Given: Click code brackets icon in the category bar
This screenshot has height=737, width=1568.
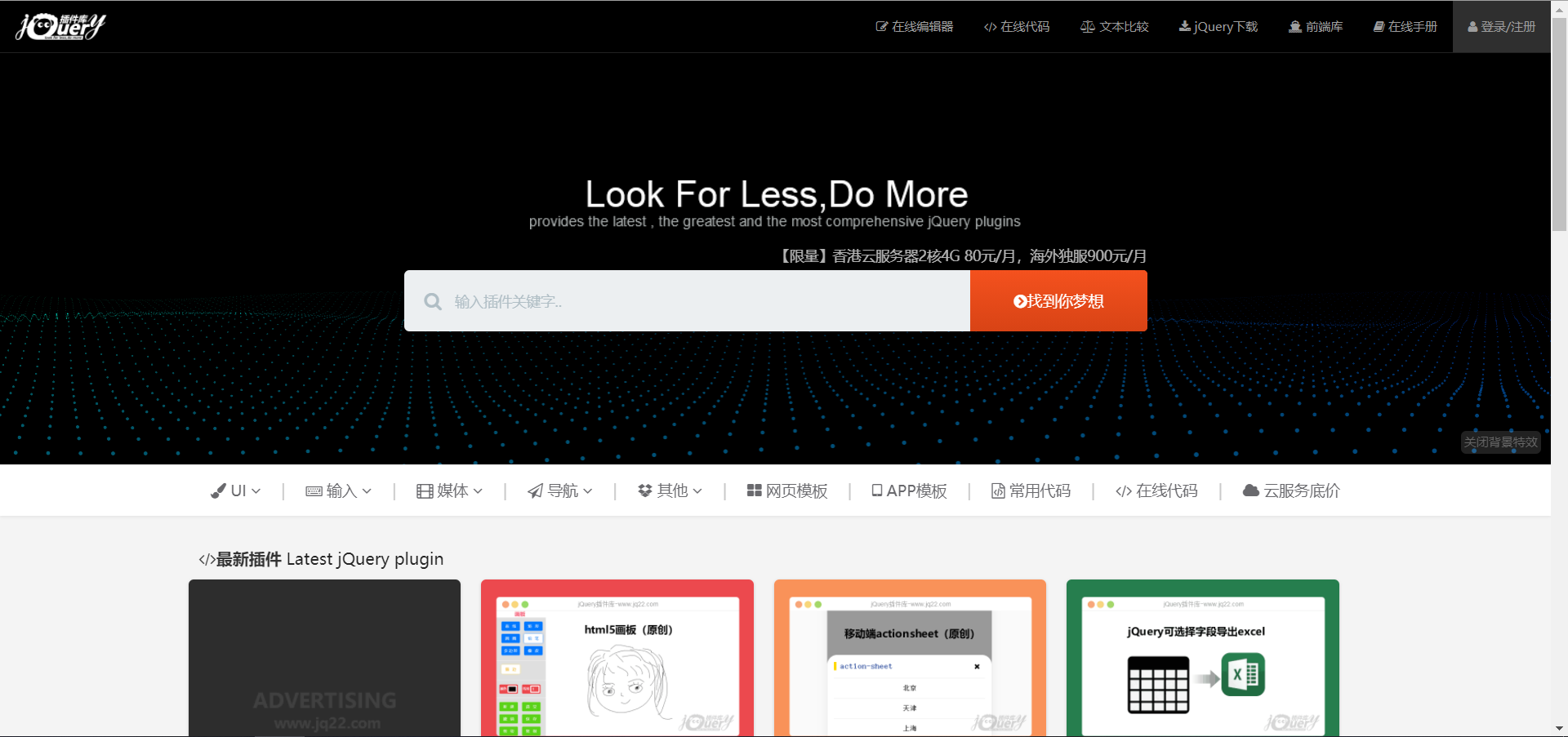Looking at the screenshot, I should pyautogui.click(x=1124, y=491).
